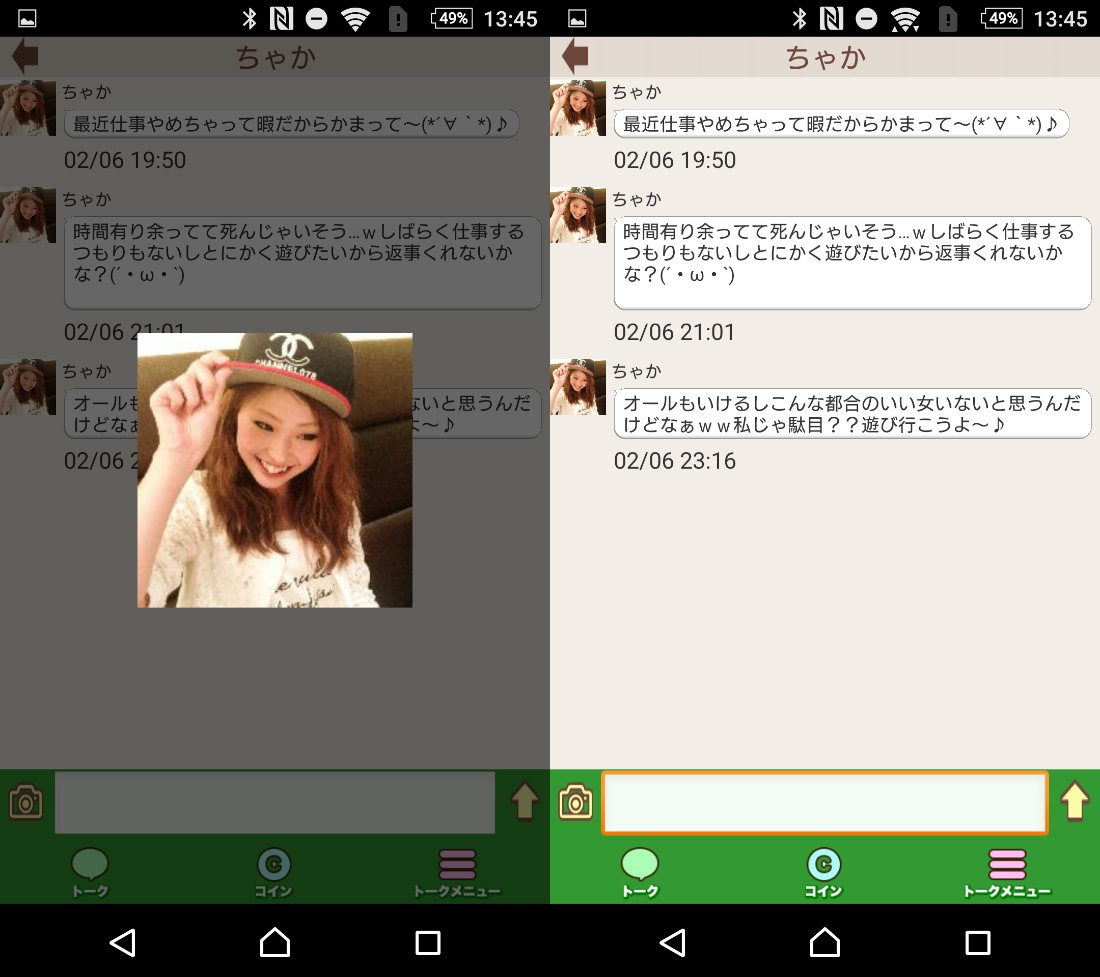The image size is (1100, 977).
Task: Open dimmed トークメニュー on the left screen
Action: (x=457, y=872)
